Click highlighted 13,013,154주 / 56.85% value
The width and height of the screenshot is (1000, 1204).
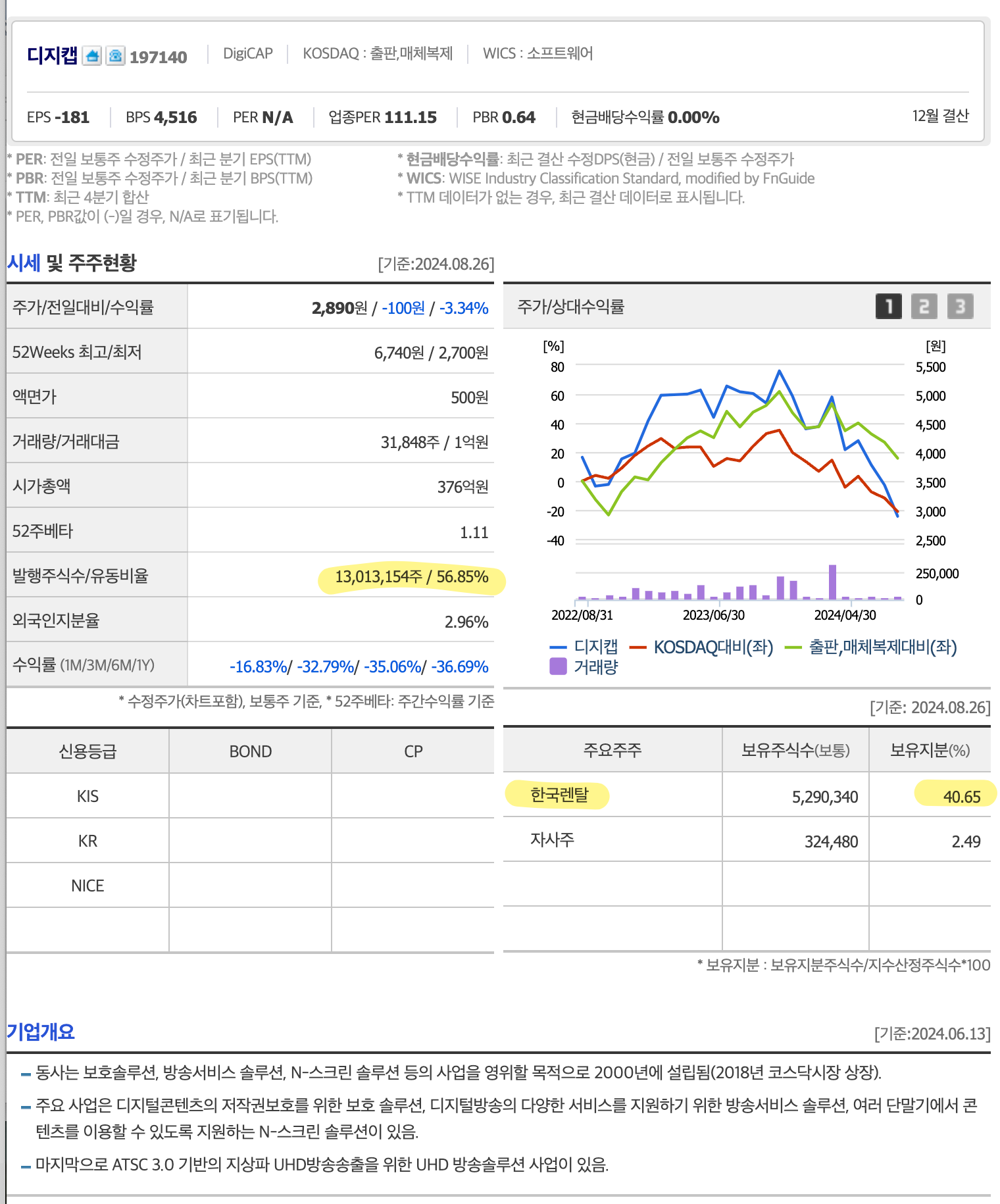coord(412,577)
